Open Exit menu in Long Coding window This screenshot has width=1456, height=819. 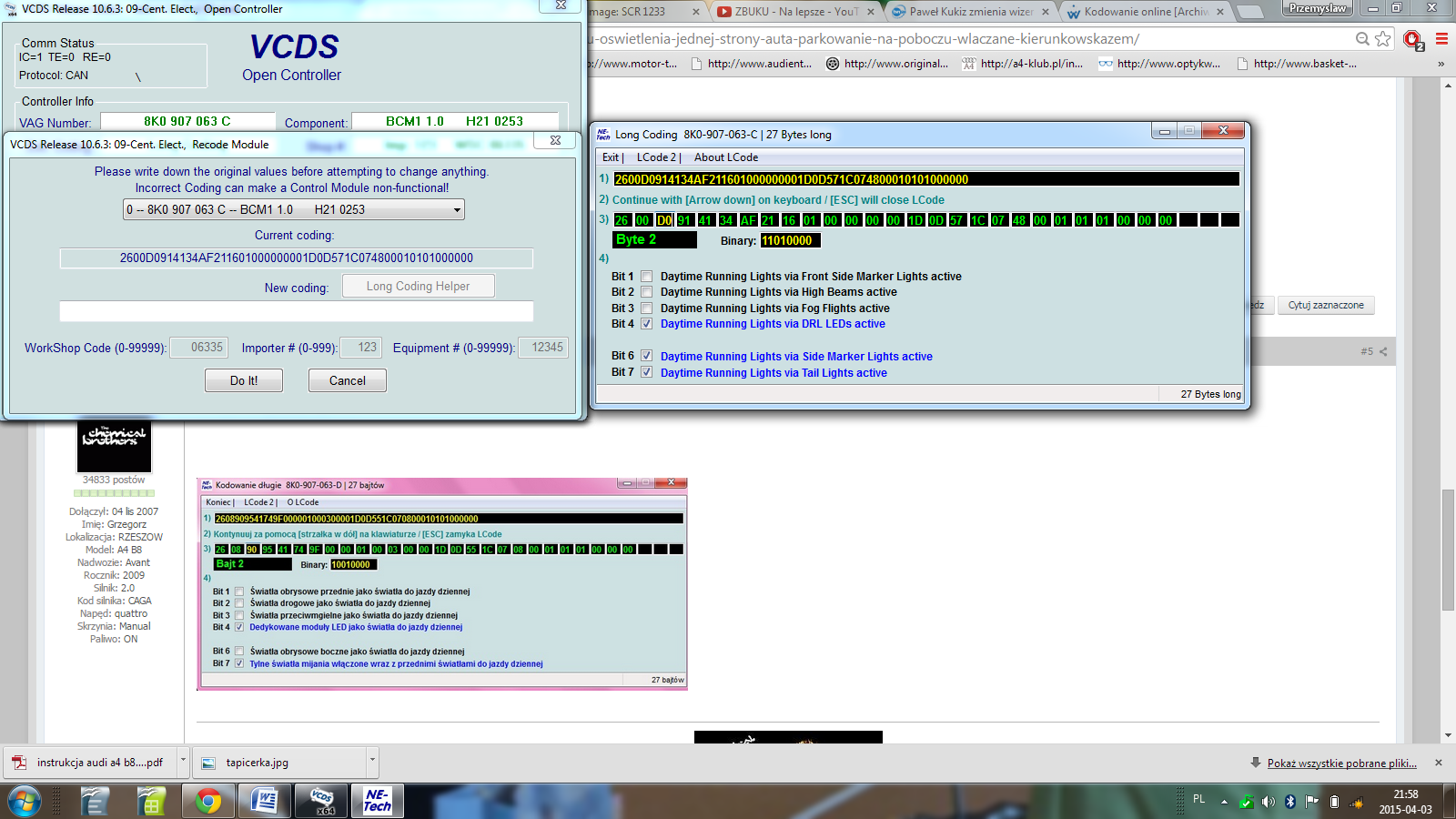point(611,157)
